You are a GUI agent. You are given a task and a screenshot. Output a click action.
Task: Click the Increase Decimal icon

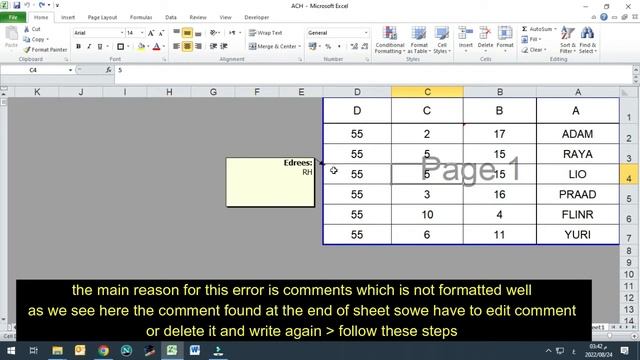point(354,47)
